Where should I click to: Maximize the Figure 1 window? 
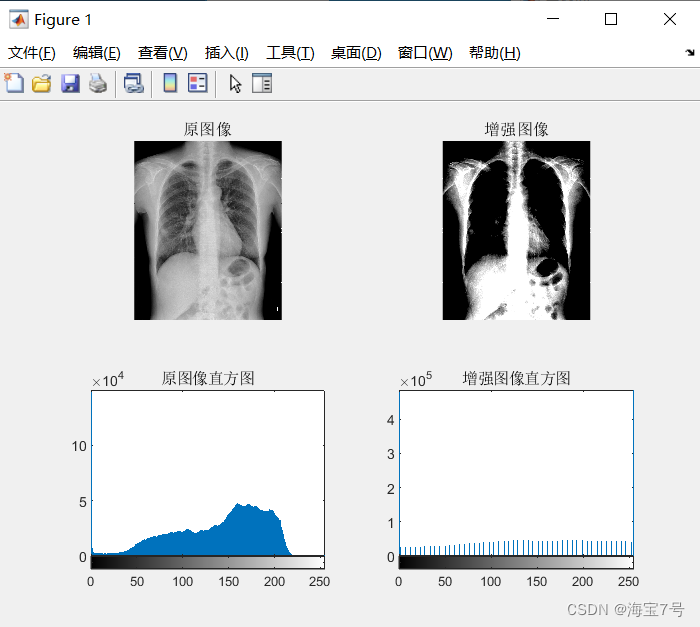611,19
